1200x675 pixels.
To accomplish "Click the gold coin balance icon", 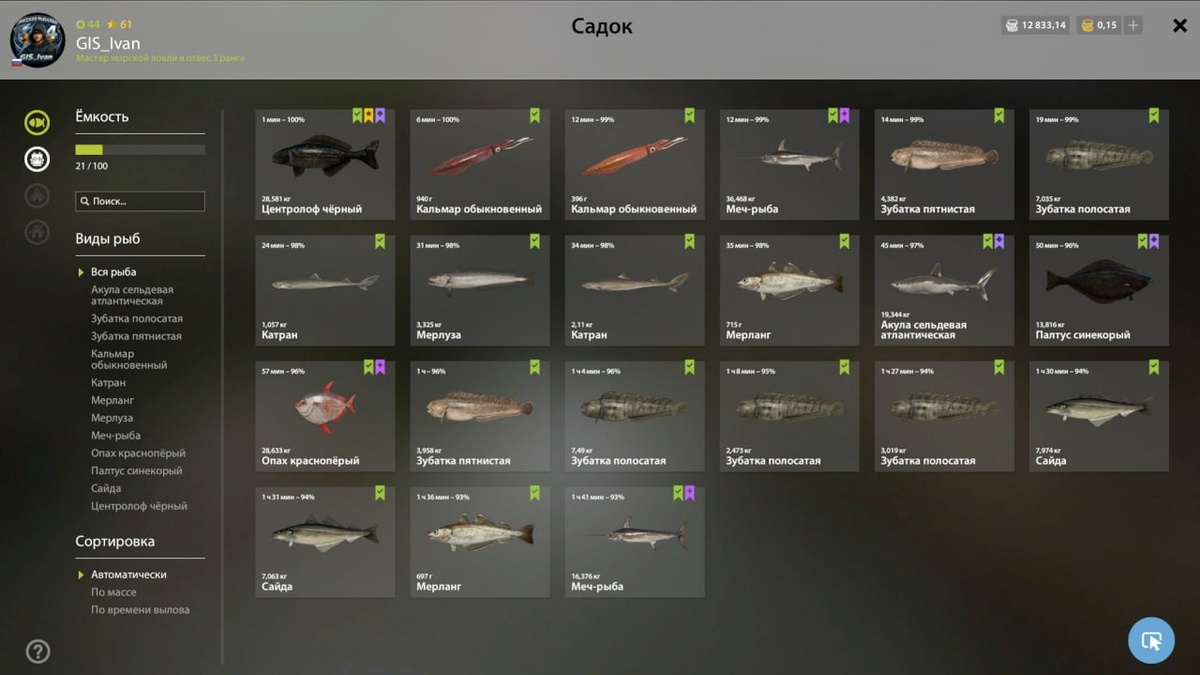I will (1086, 25).
